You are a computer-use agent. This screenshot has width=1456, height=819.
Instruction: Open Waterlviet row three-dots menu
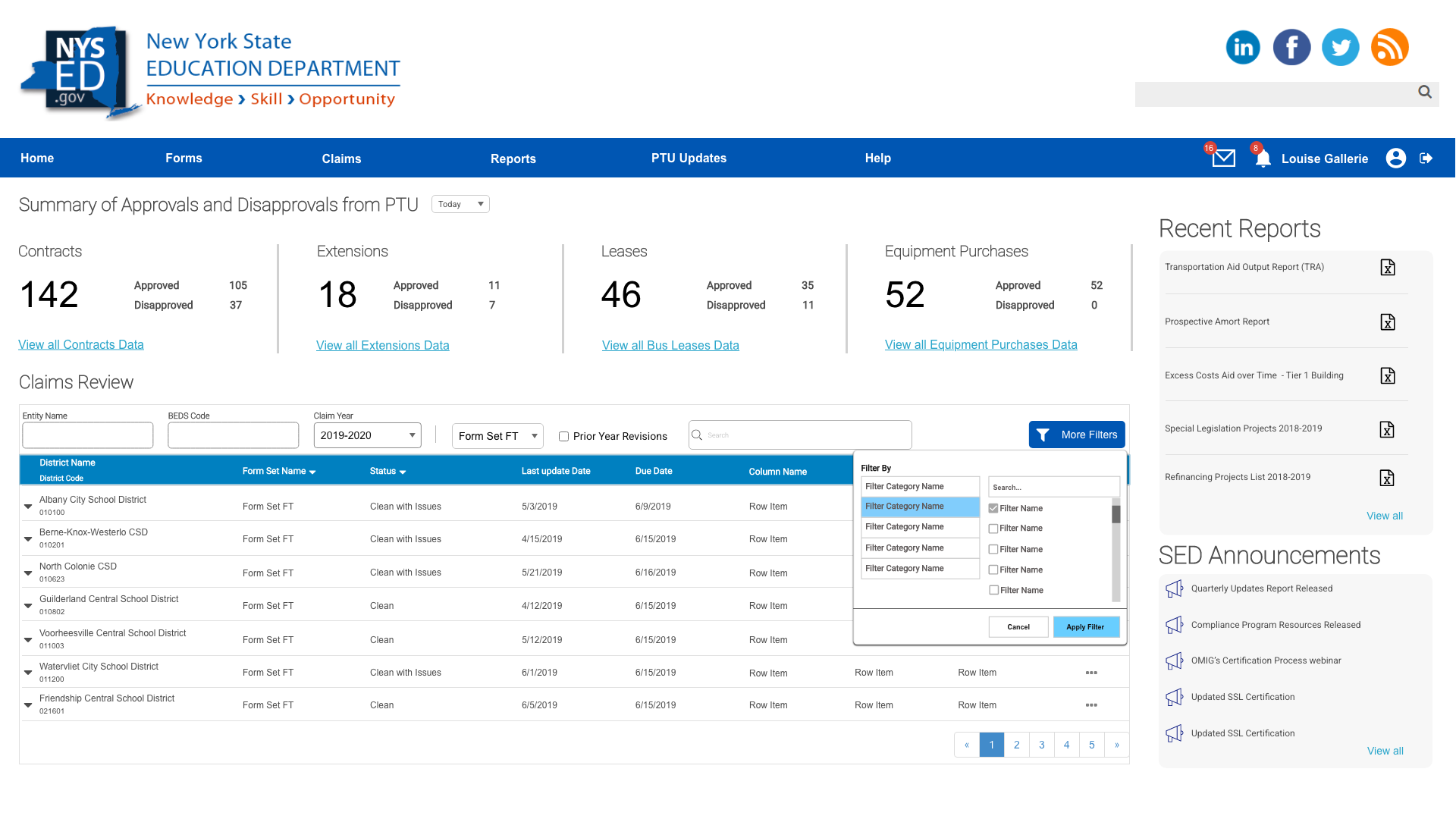coord(1091,673)
